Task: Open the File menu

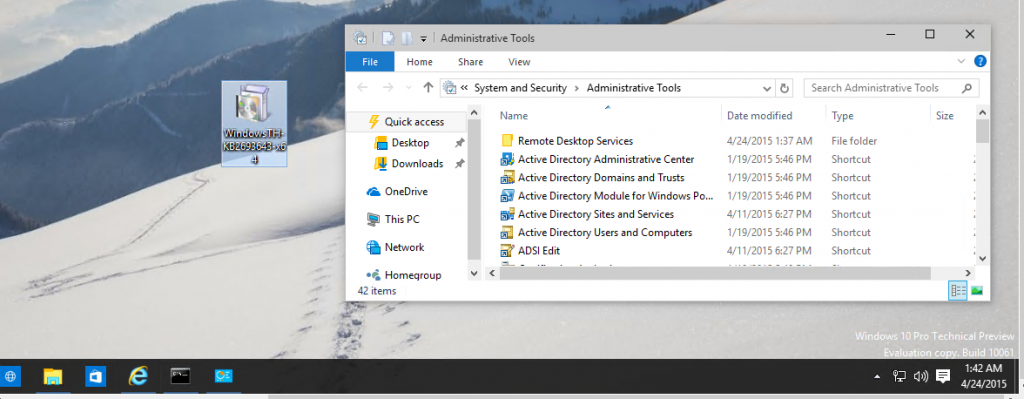Action: coord(370,62)
